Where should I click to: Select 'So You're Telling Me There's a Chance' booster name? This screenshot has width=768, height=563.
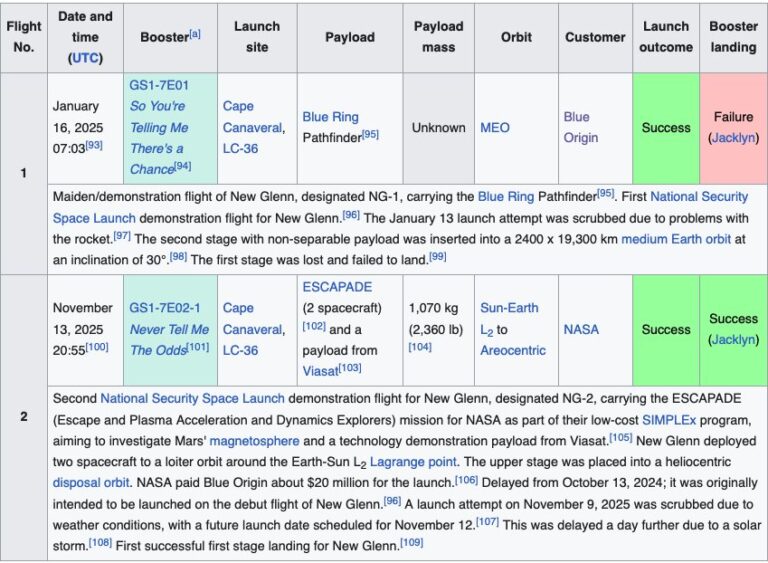[158, 138]
